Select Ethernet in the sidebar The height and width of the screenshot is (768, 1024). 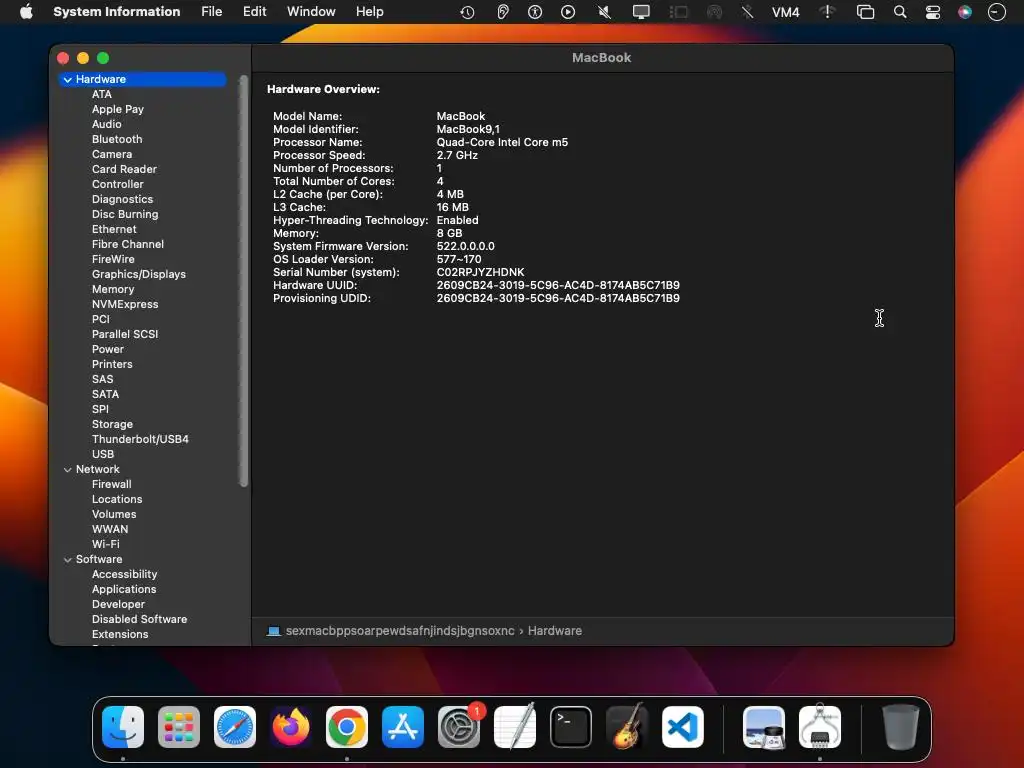tap(114, 229)
